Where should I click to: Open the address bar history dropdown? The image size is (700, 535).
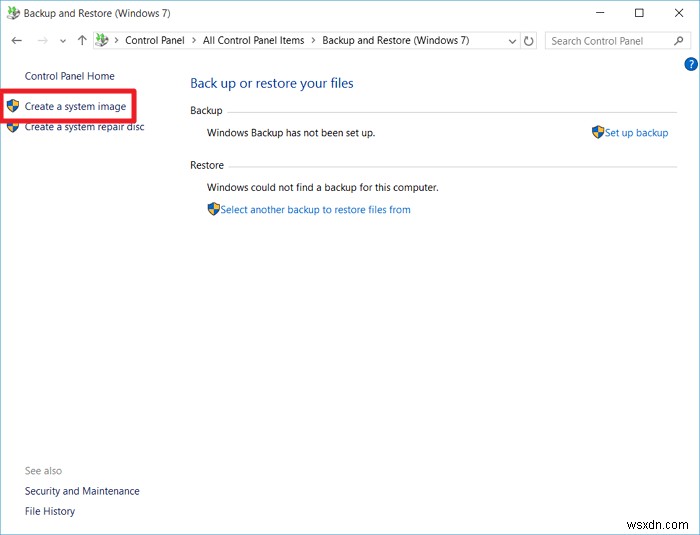(x=512, y=41)
